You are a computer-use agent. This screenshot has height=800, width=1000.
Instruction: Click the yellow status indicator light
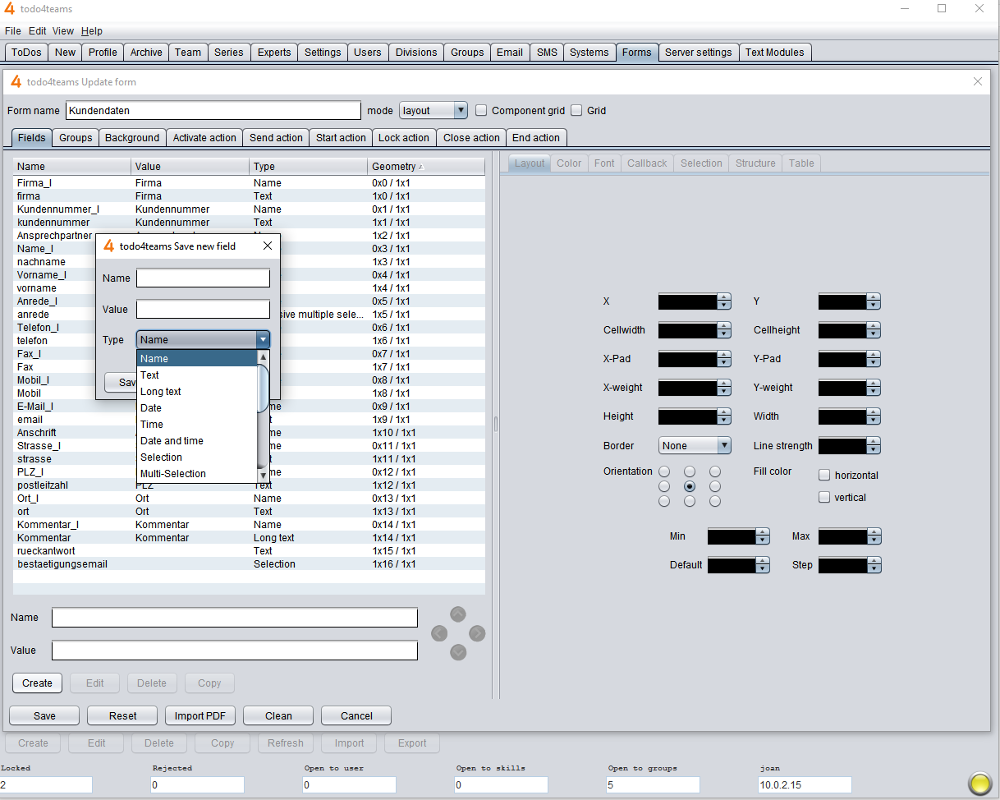click(x=980, y=783)
